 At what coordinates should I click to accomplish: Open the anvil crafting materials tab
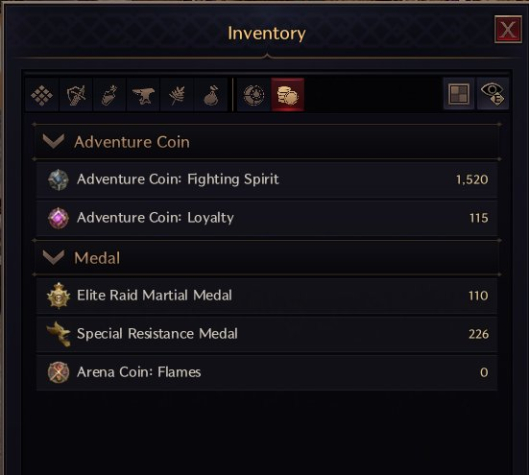(143, 95)
